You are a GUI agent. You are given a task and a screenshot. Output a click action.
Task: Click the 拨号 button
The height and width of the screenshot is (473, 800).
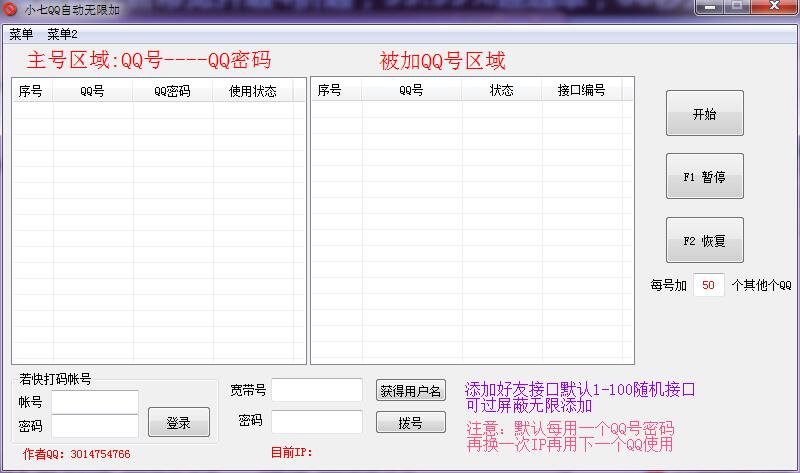click(411, 422)
